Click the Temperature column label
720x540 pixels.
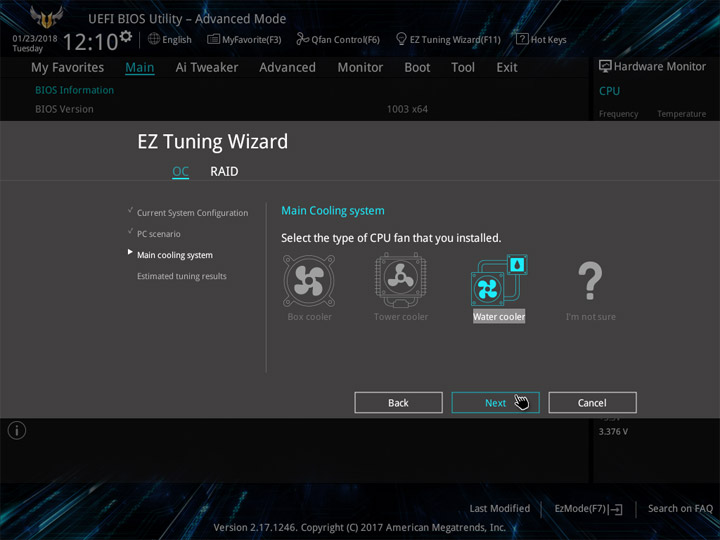681,114
